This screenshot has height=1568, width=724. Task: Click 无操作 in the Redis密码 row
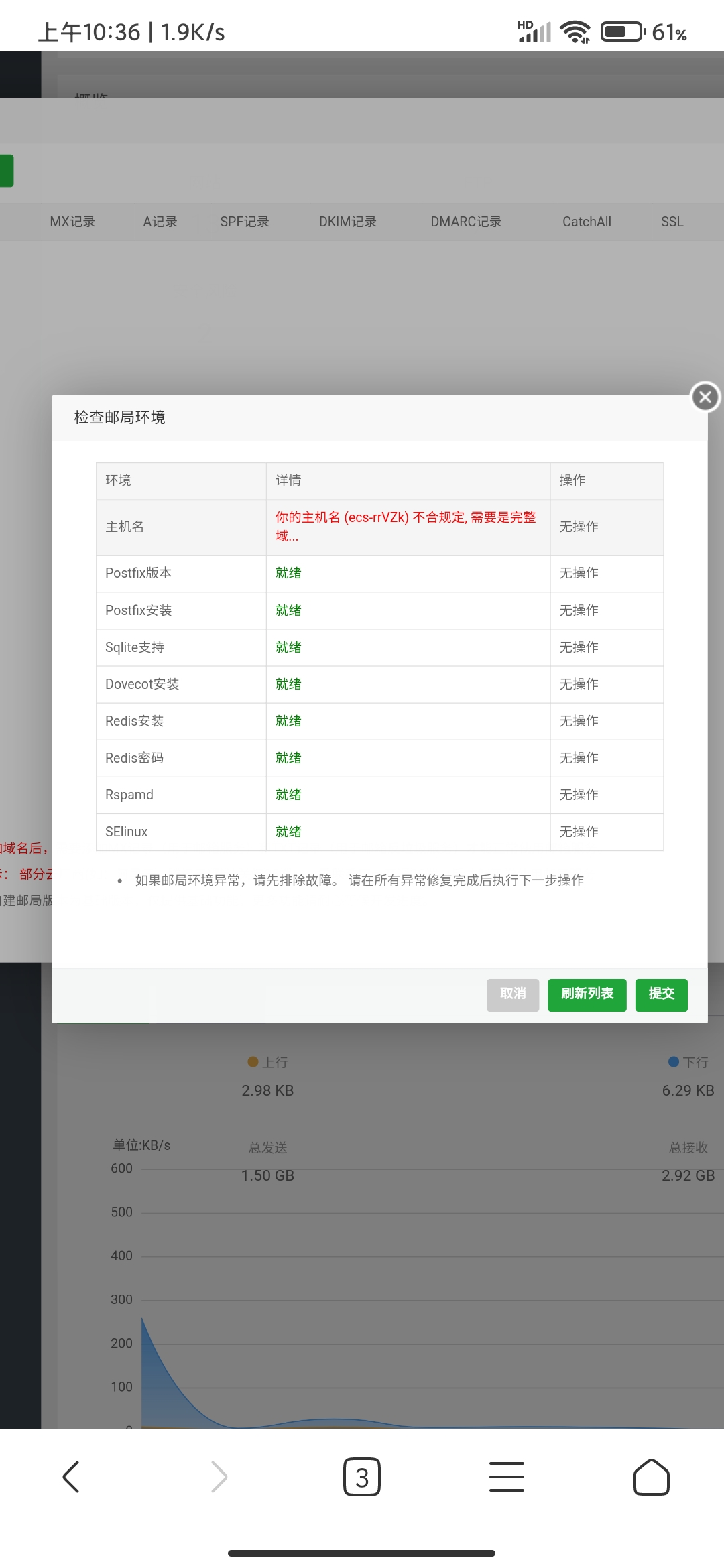tap(579, 758)
